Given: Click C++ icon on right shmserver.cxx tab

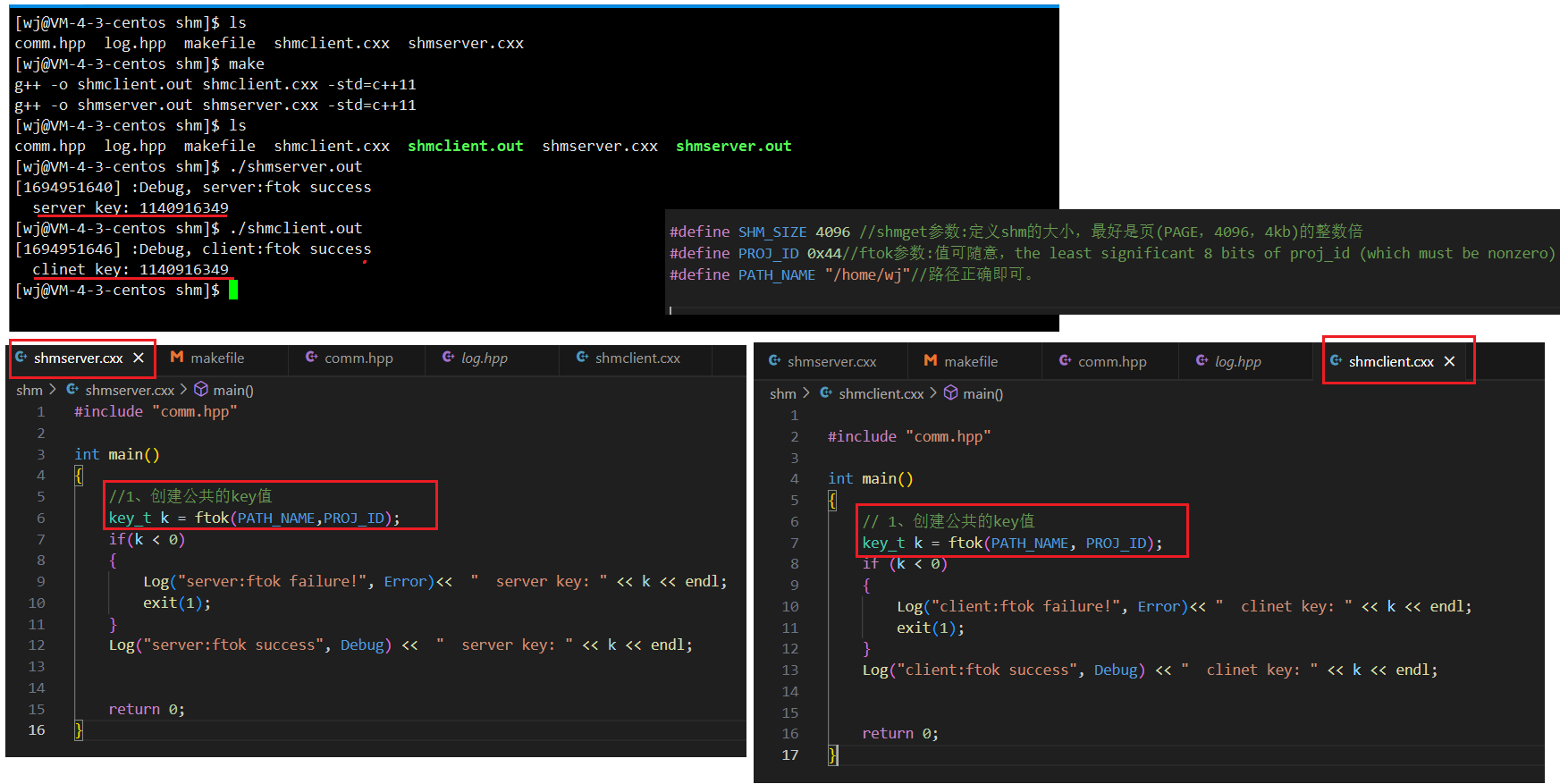Looking at the screenshot, I should 774,360.
